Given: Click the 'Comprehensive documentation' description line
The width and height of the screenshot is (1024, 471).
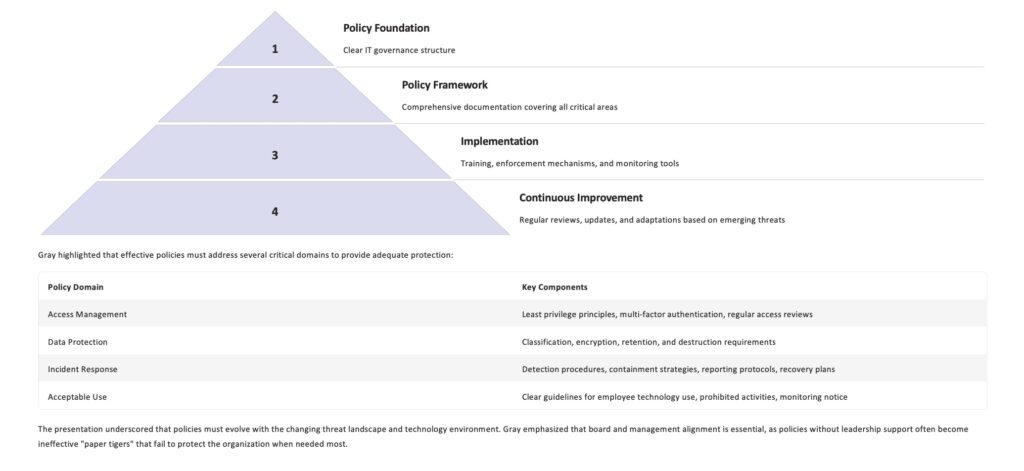Looking at the screenshot, I should click(509, 107).
